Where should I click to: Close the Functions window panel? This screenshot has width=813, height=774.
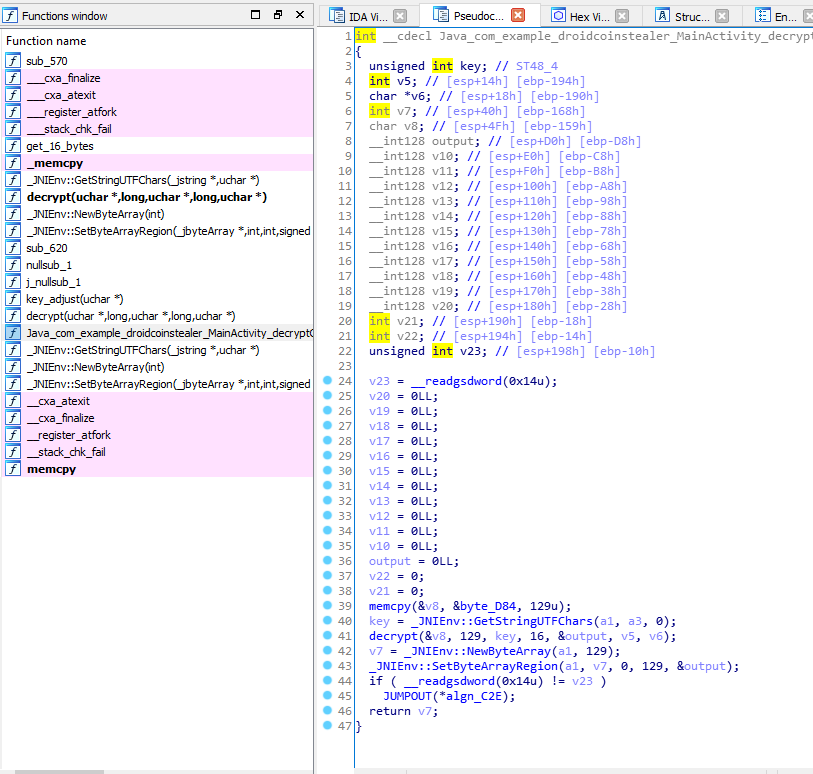pyautogui.click(x=300, y=16)
